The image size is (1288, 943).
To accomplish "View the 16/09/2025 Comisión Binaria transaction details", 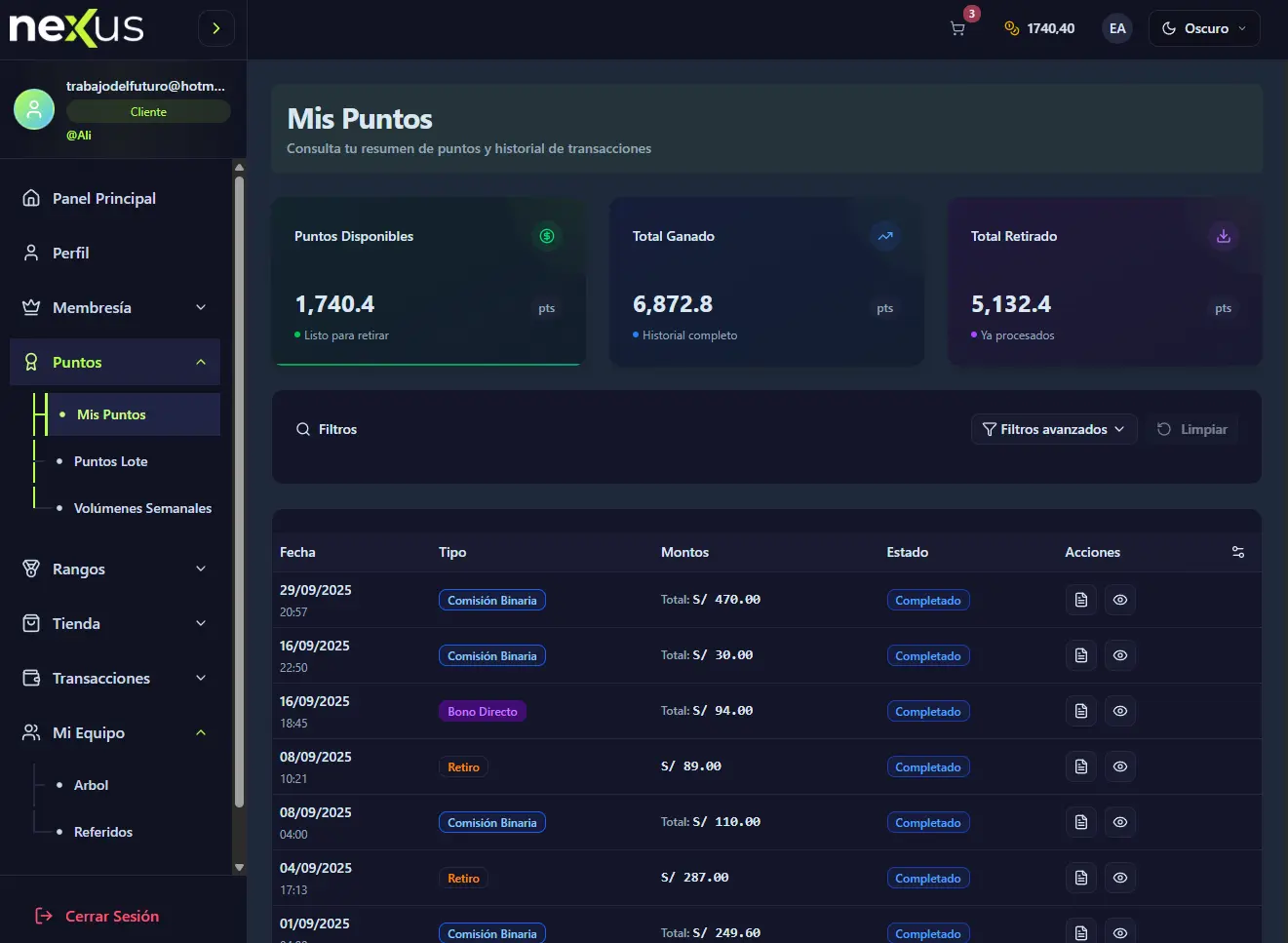I will [1119, 655].
